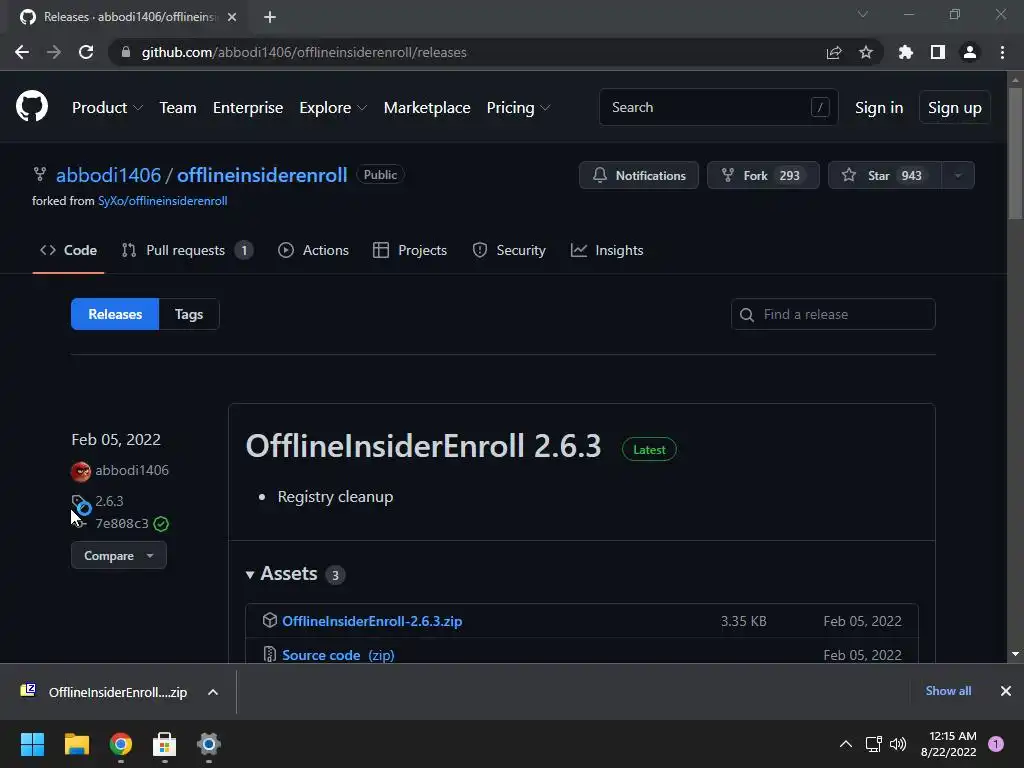Click the Find a release field
The height and width of the screenshot is (768, 1024).
pyautogui.click(x=833, y=314)
